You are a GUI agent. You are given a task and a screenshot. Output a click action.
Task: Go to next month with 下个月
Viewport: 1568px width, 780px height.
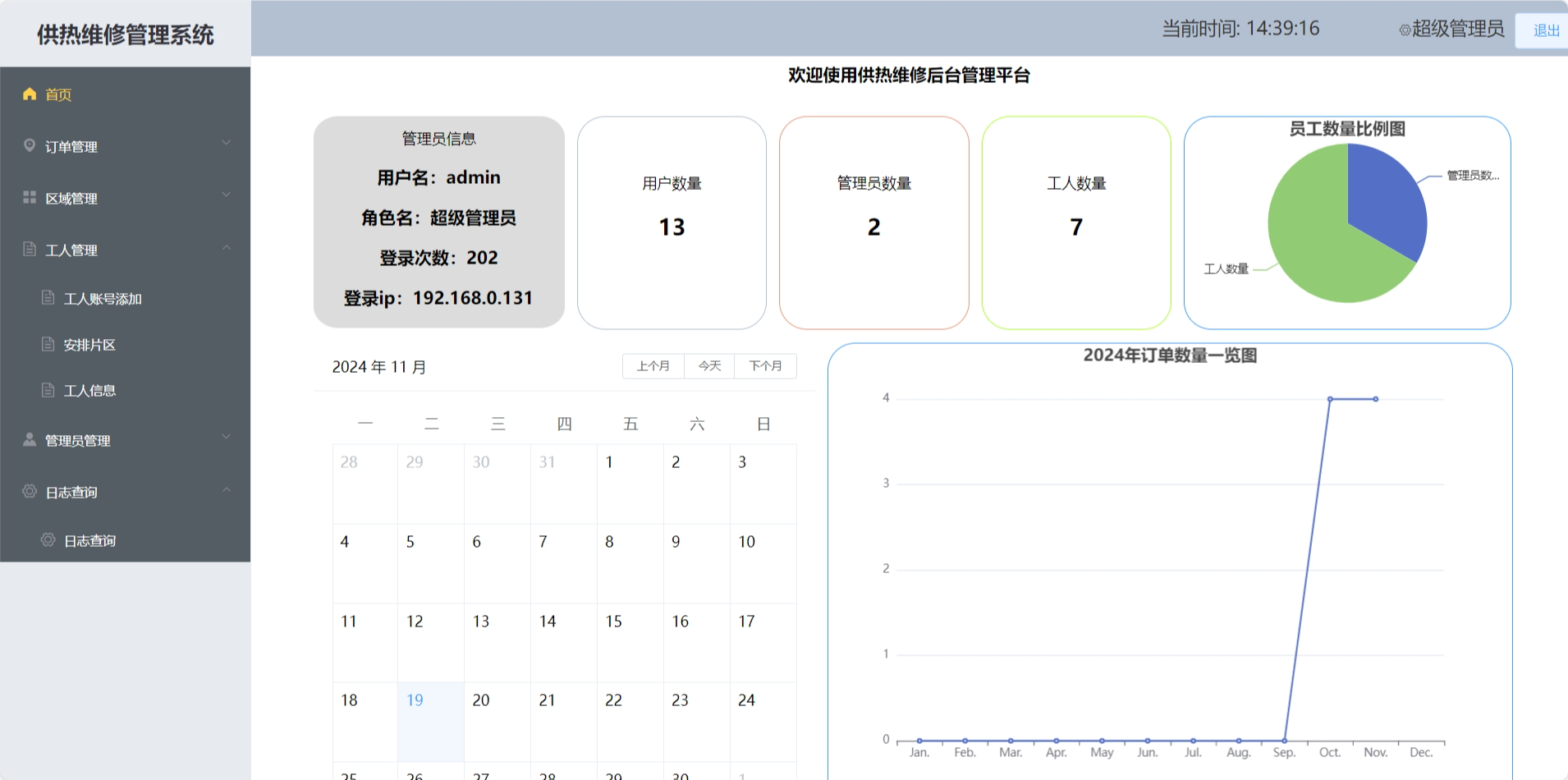(765, 365)
